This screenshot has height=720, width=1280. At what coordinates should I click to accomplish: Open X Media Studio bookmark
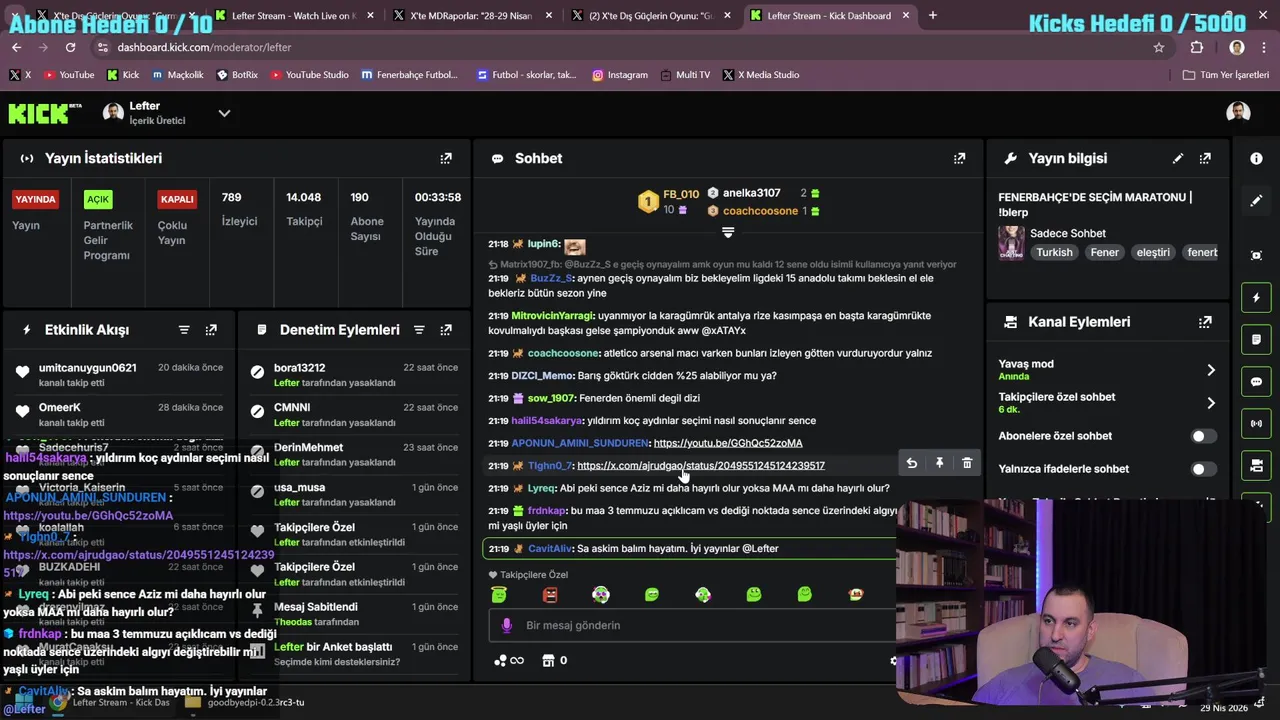point(760,75)
